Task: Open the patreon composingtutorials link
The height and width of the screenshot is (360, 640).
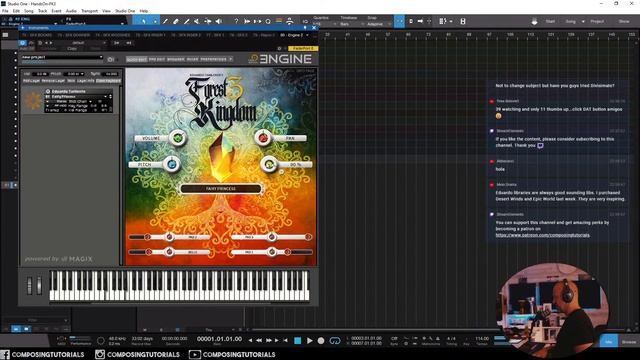Action: click(542, 235)
